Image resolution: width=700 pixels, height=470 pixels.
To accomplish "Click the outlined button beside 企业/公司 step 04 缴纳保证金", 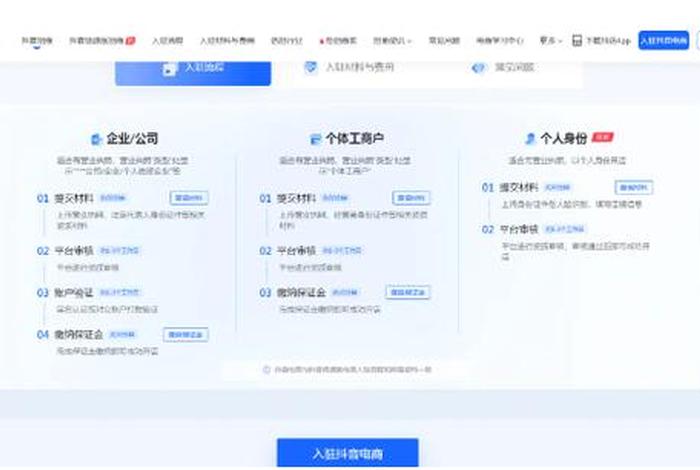I will click(x=186, y=334).
